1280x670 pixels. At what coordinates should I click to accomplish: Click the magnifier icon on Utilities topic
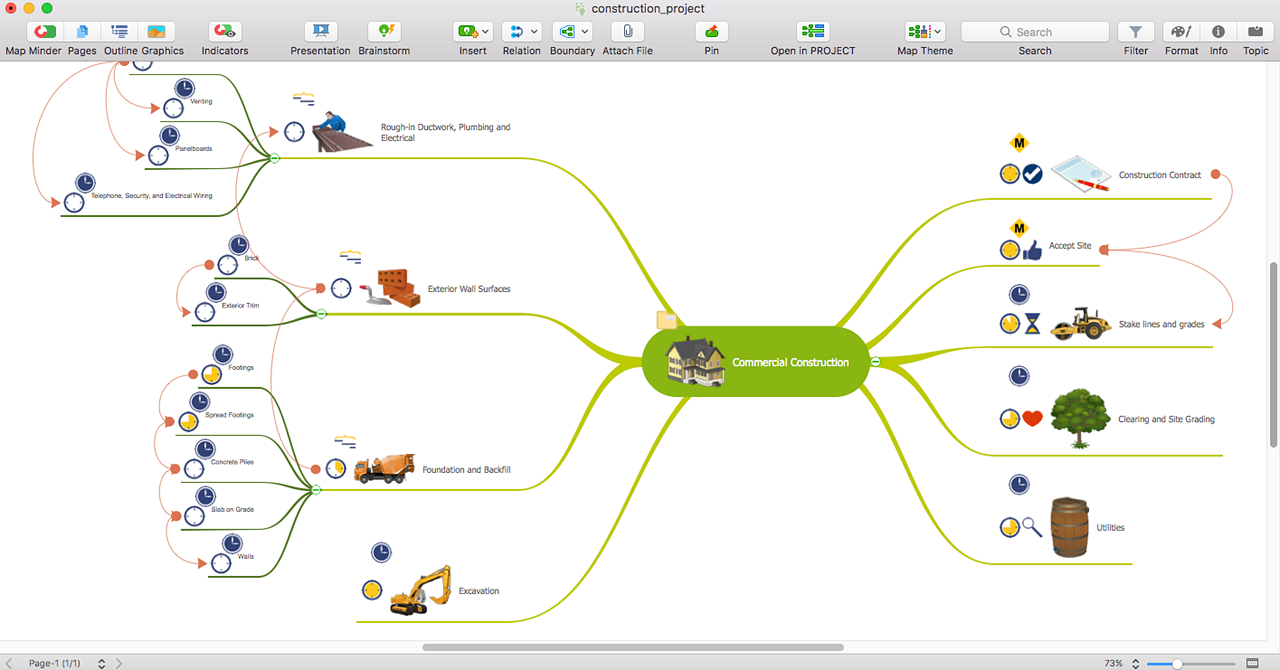click(x=1033, y=526)
